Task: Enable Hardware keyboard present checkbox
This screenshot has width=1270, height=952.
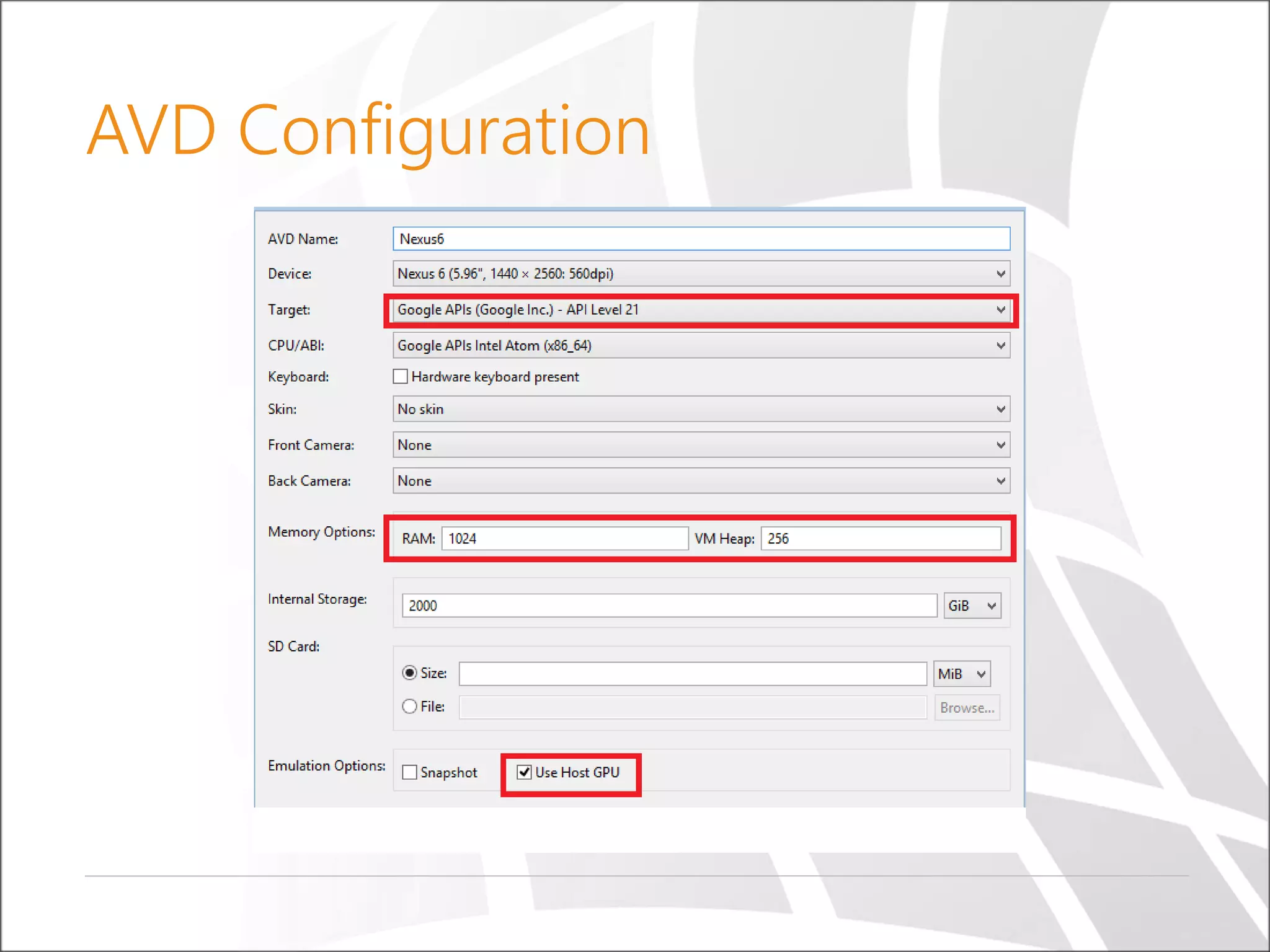Action: pyautogui.click(x=401, y=376)
